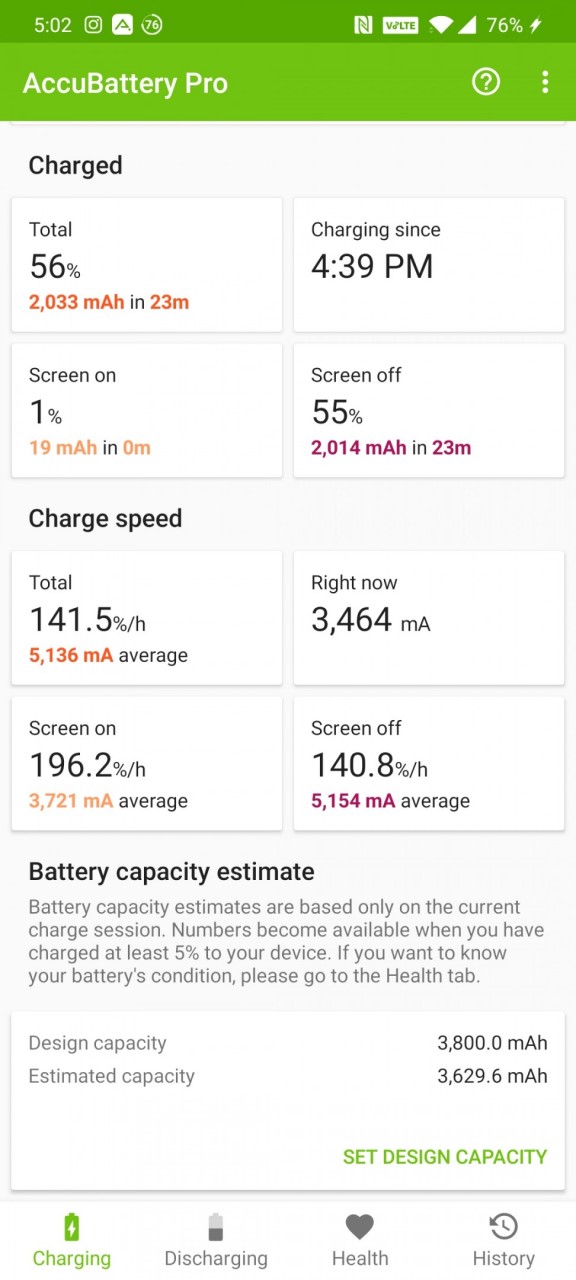Tap the Instagram notification icon in status bar
This screenshot has height=1280, width=576.
pyautogui.click(x=93, y=25)
